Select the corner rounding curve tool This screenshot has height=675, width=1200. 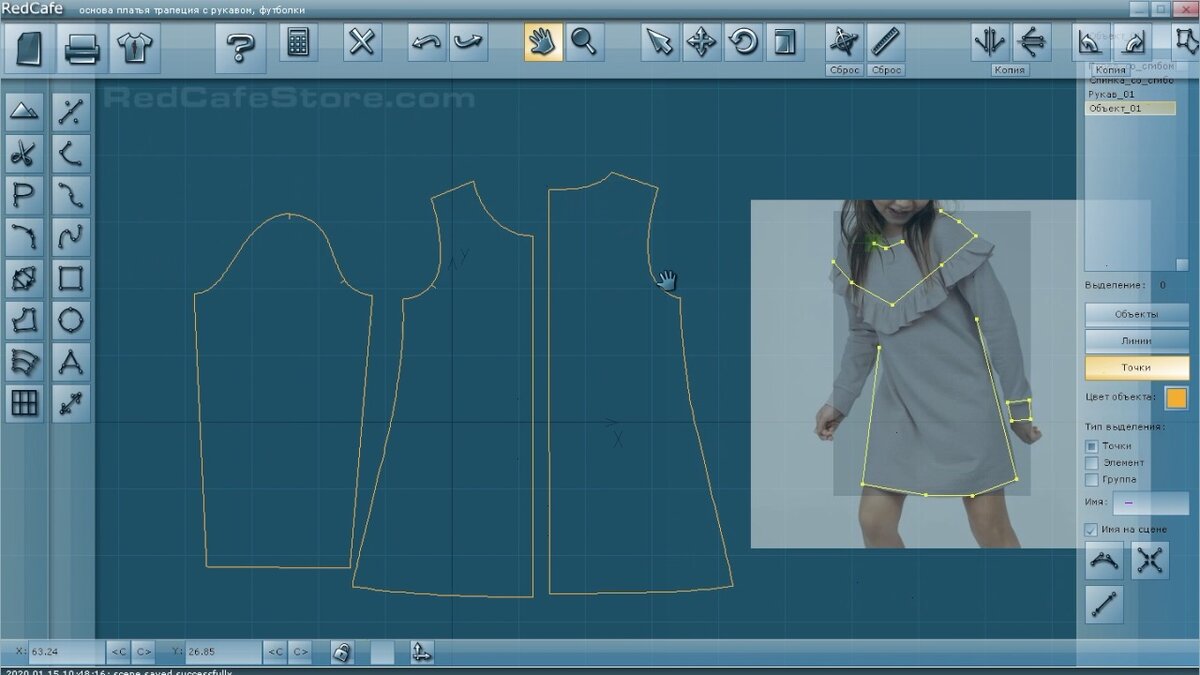[x=25, y=237]
